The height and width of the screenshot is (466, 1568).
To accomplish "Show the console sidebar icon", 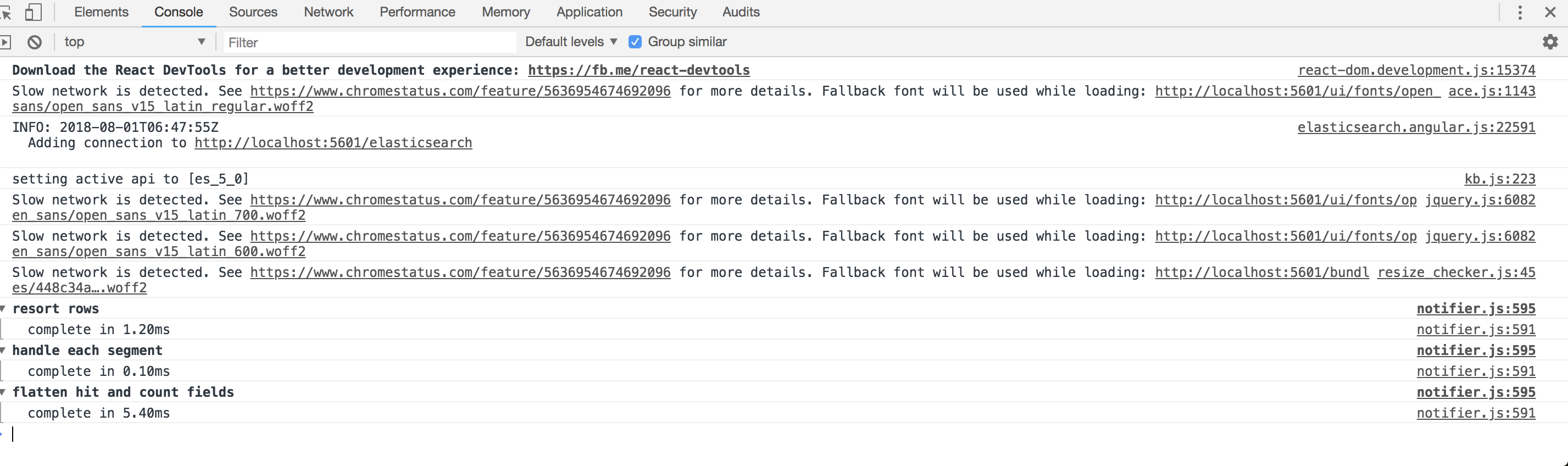I will 5,42.
